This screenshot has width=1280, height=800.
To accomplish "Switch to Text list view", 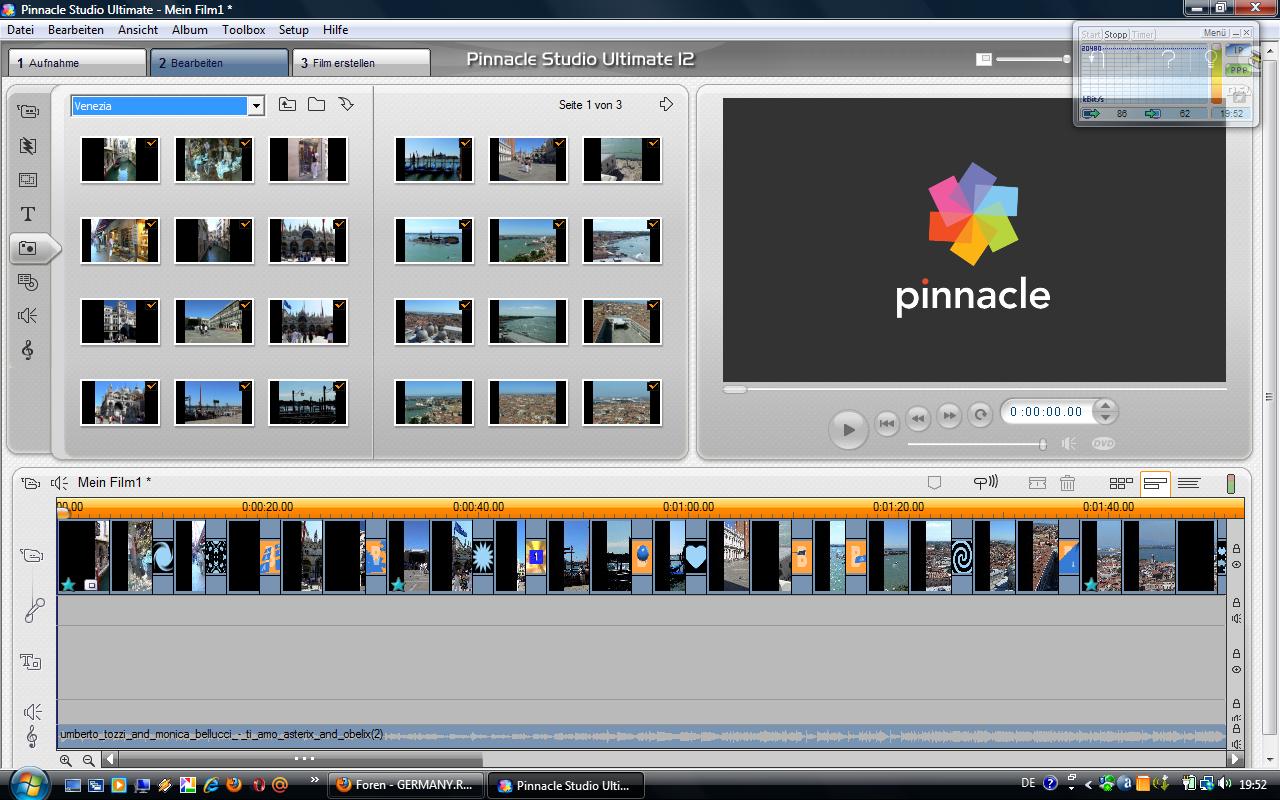I will [x=1189, y=483].
